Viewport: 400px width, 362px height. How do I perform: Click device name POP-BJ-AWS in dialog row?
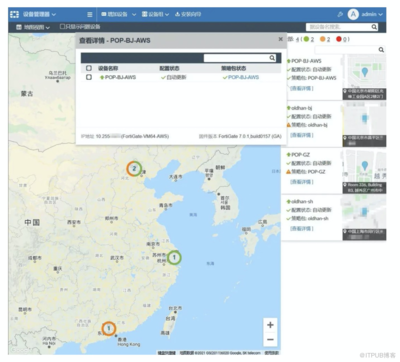(120, 77)
